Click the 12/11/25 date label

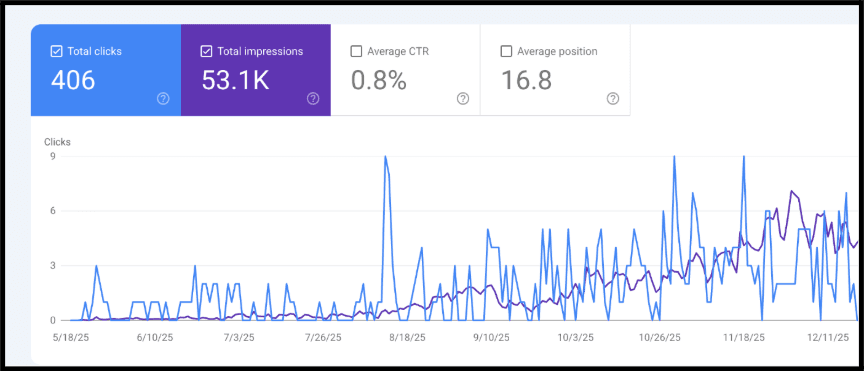[827, 337]
